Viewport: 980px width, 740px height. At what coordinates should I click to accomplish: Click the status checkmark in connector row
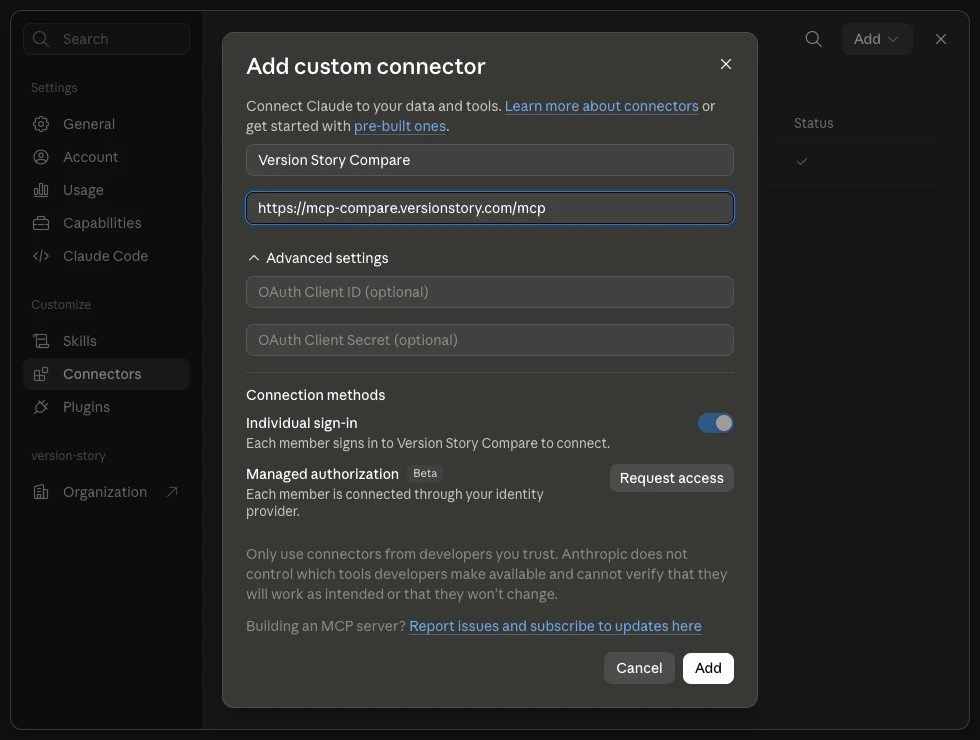802,161
